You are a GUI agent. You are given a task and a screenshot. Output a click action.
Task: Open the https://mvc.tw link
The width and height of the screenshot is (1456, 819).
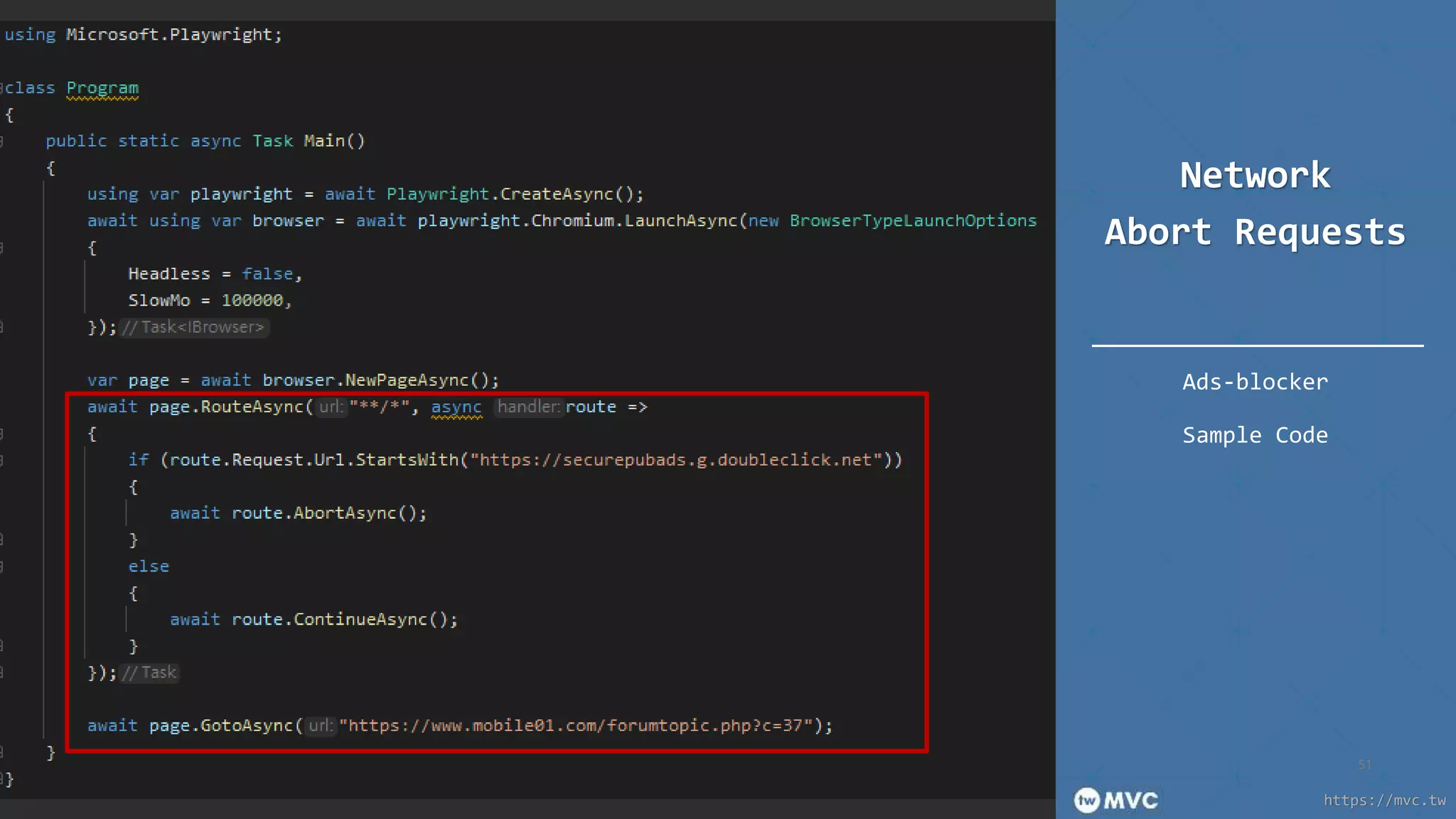tap(1384, 801)
